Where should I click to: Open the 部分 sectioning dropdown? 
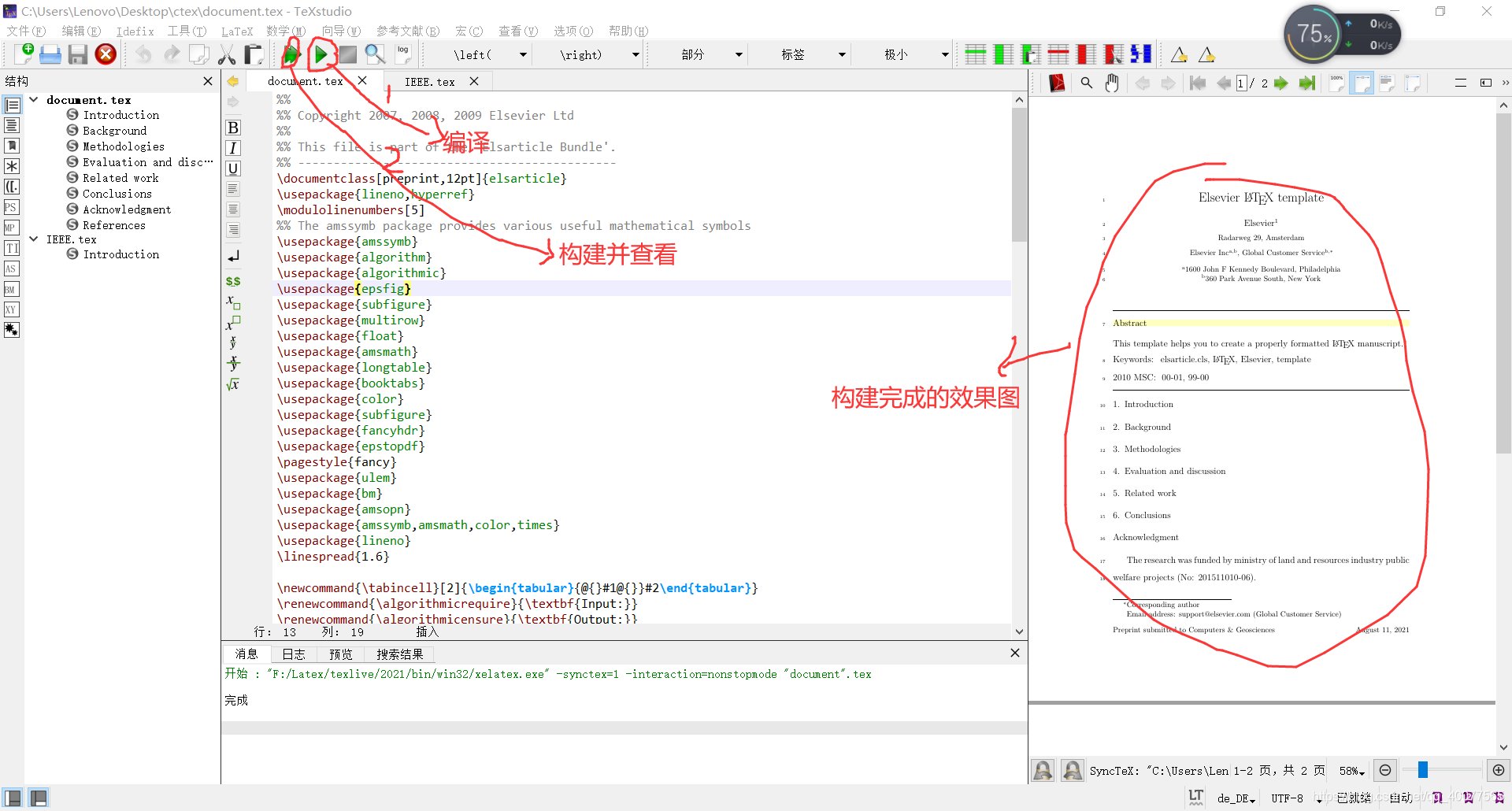click(739, 54)
